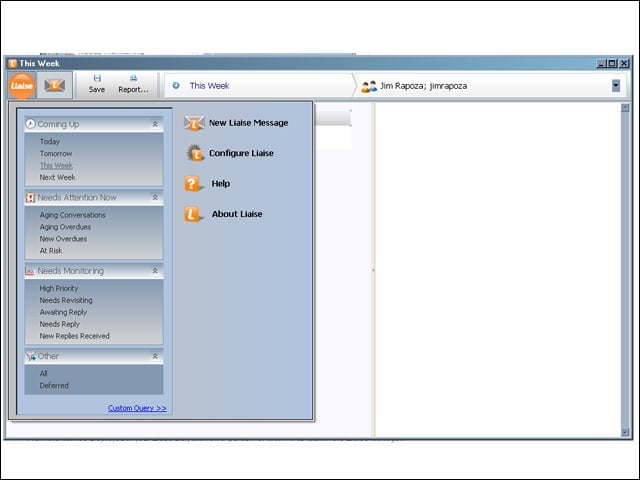Click the orange Liaise logo button
This screenshot has width=640, height=480.
[x=22, y=86]
